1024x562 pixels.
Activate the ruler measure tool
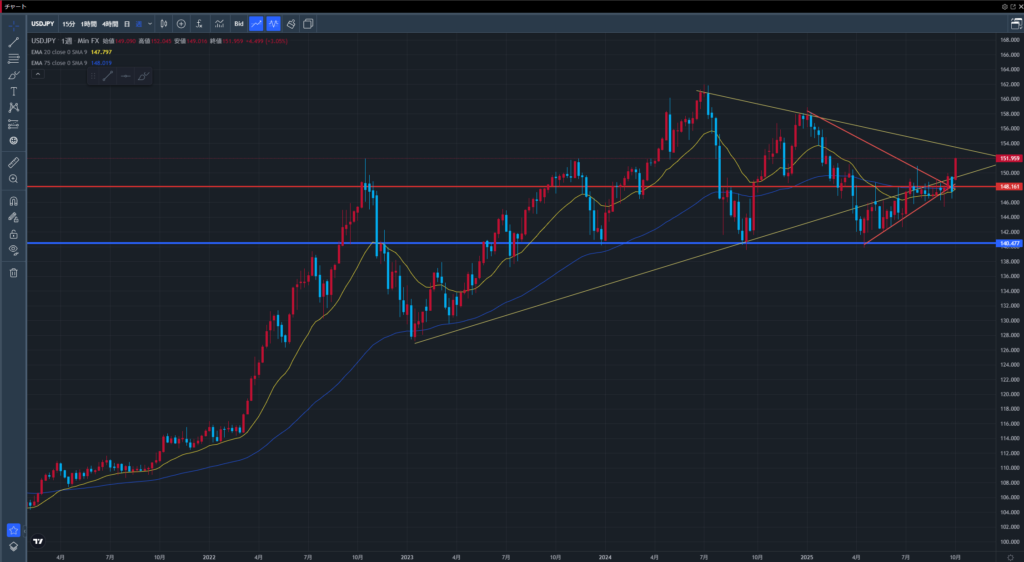14,161
